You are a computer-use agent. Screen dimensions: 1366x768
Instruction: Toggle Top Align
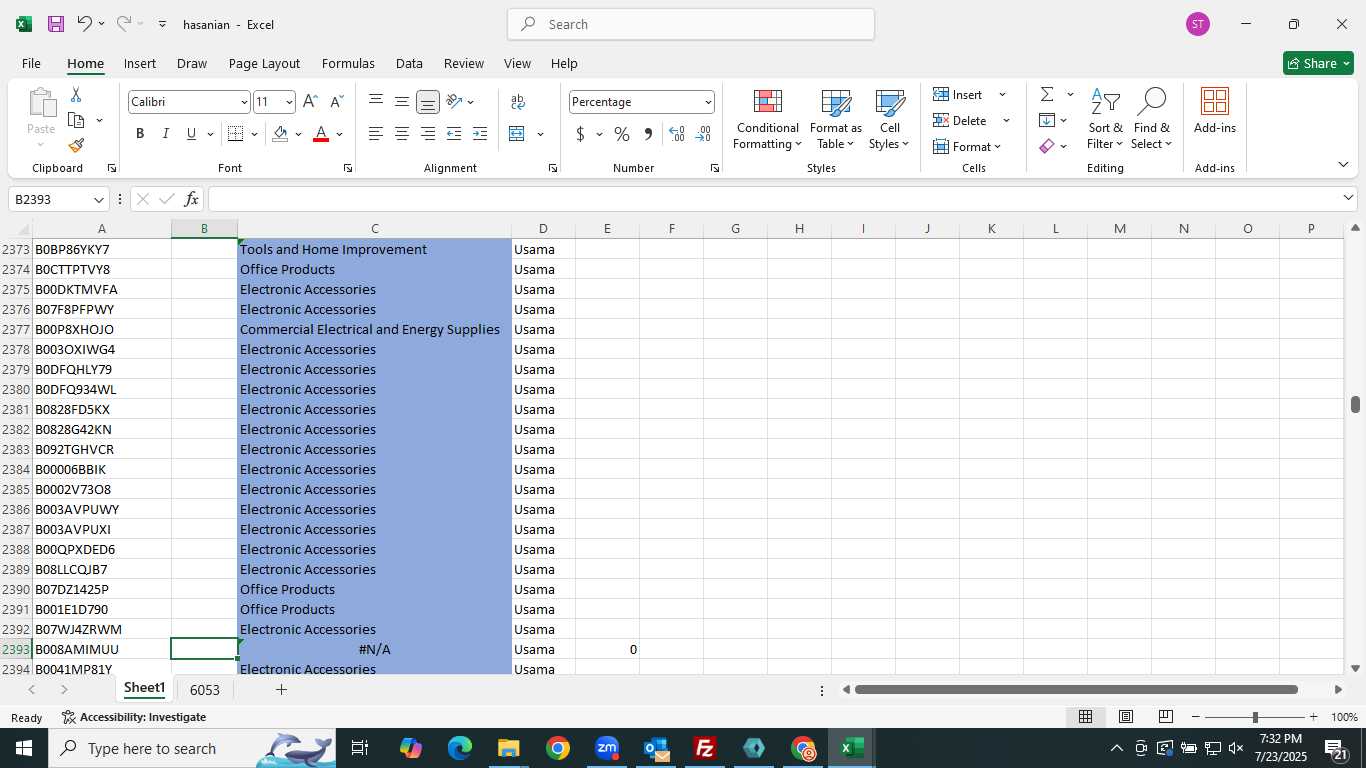click(376, 101)
